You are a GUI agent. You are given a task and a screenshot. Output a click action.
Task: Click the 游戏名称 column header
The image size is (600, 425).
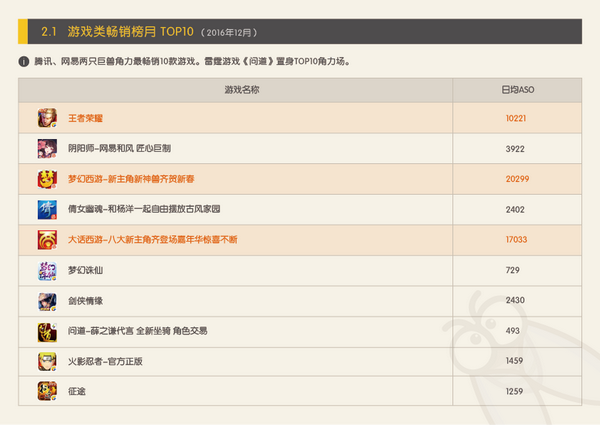pyautogui.click(x=242, y=90)
